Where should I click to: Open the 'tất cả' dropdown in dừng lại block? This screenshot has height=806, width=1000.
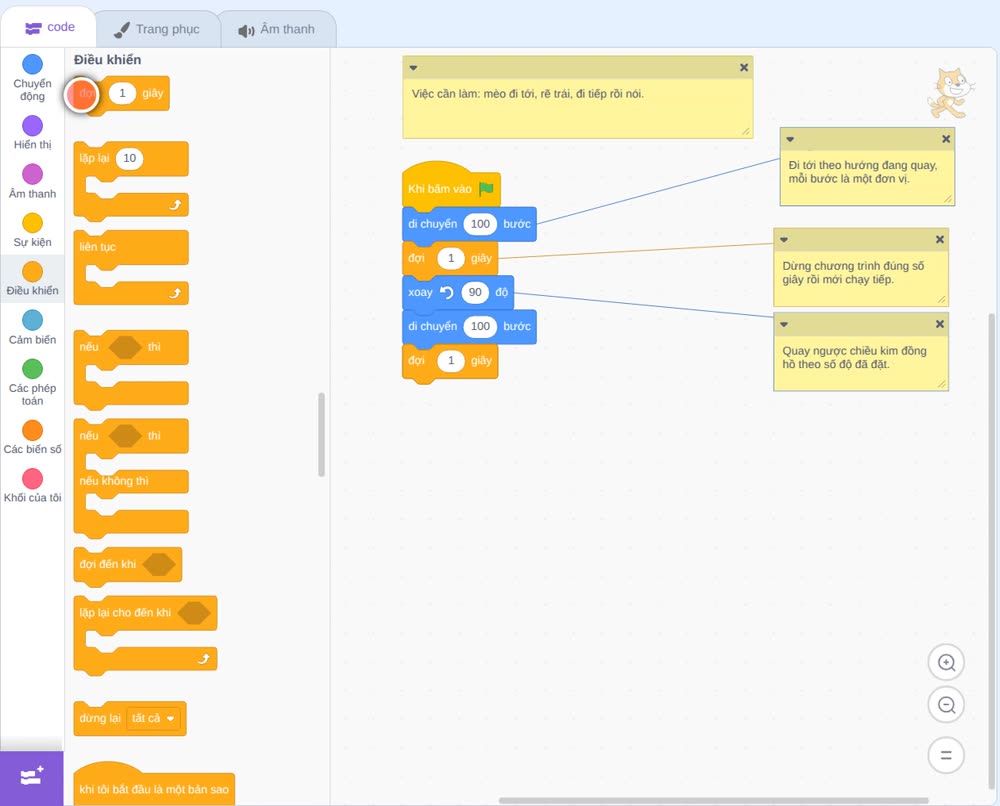[x=153, y=719]
